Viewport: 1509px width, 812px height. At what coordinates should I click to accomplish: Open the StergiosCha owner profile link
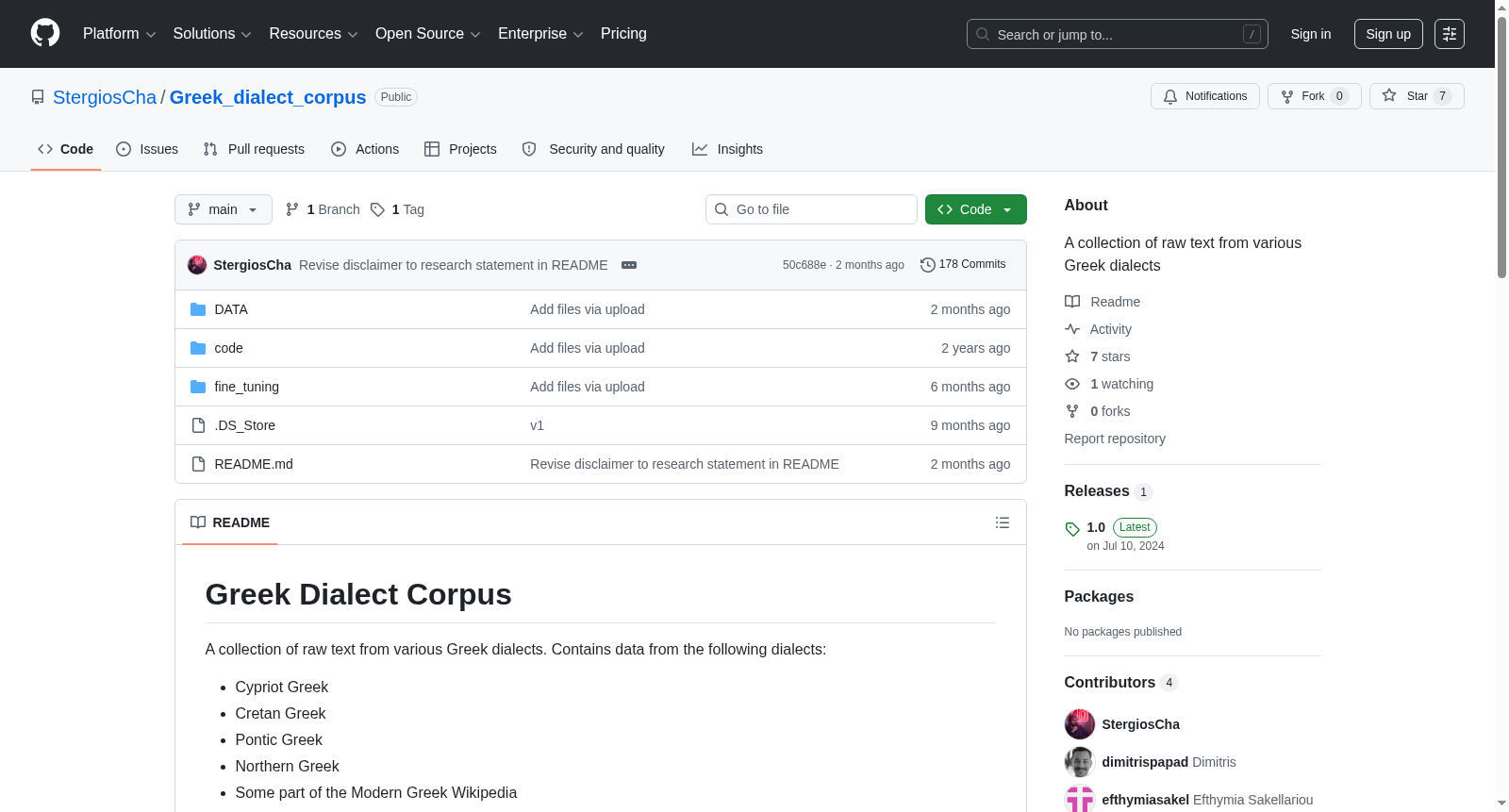tap(105, 97)
